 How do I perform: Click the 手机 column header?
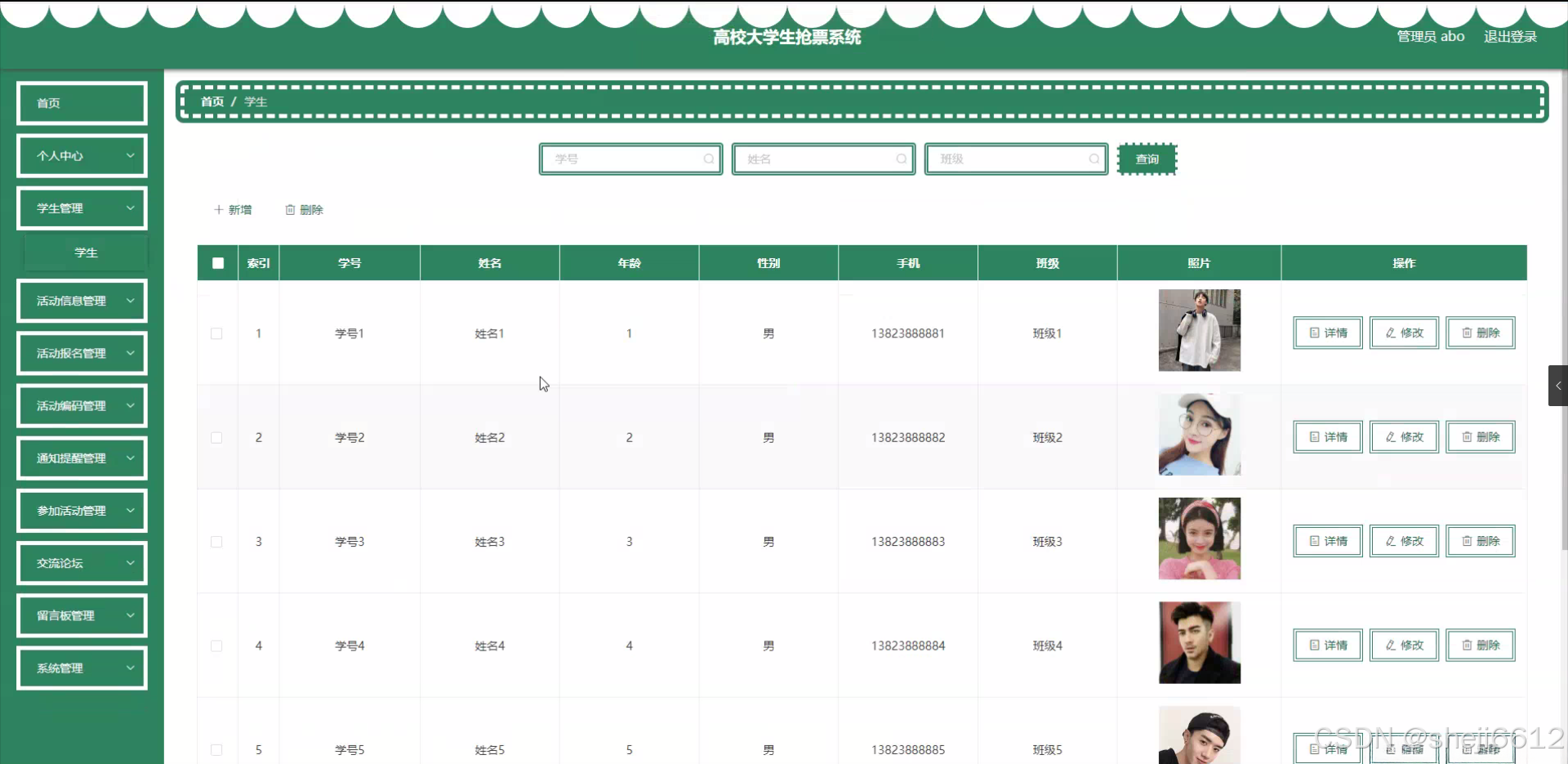908,263
